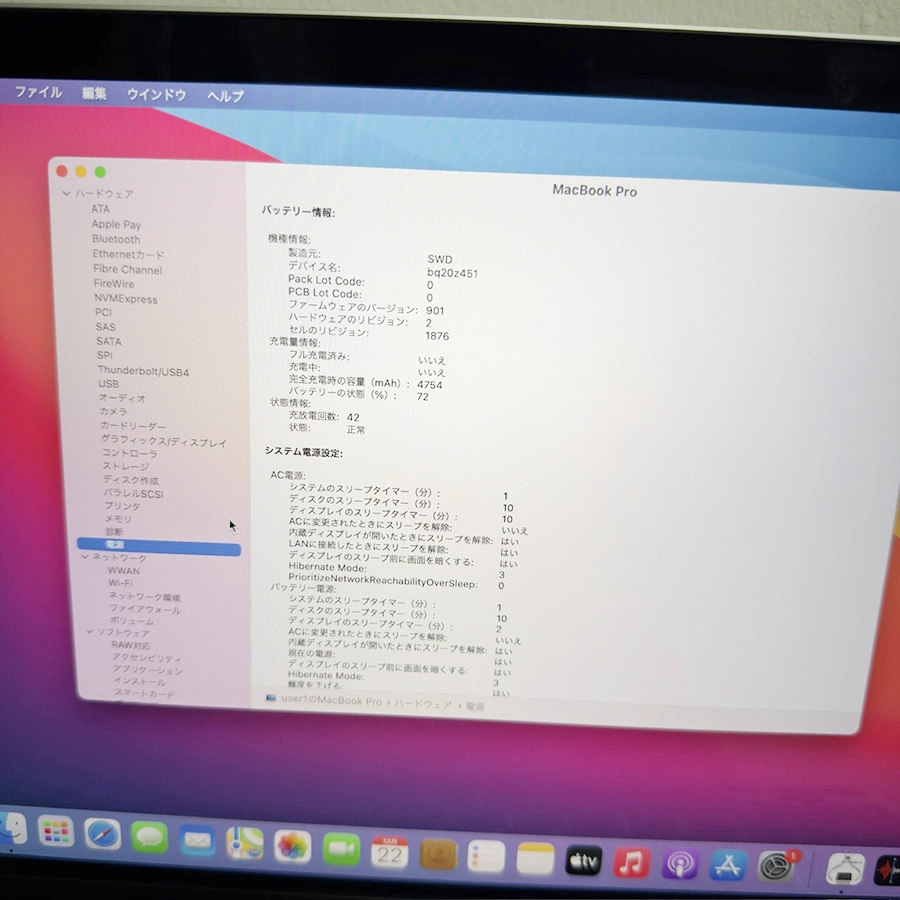Screen dimensions: 900x900
Task: Click user1のMacBook Pro in path bar
Action: [x=331, y=702]
